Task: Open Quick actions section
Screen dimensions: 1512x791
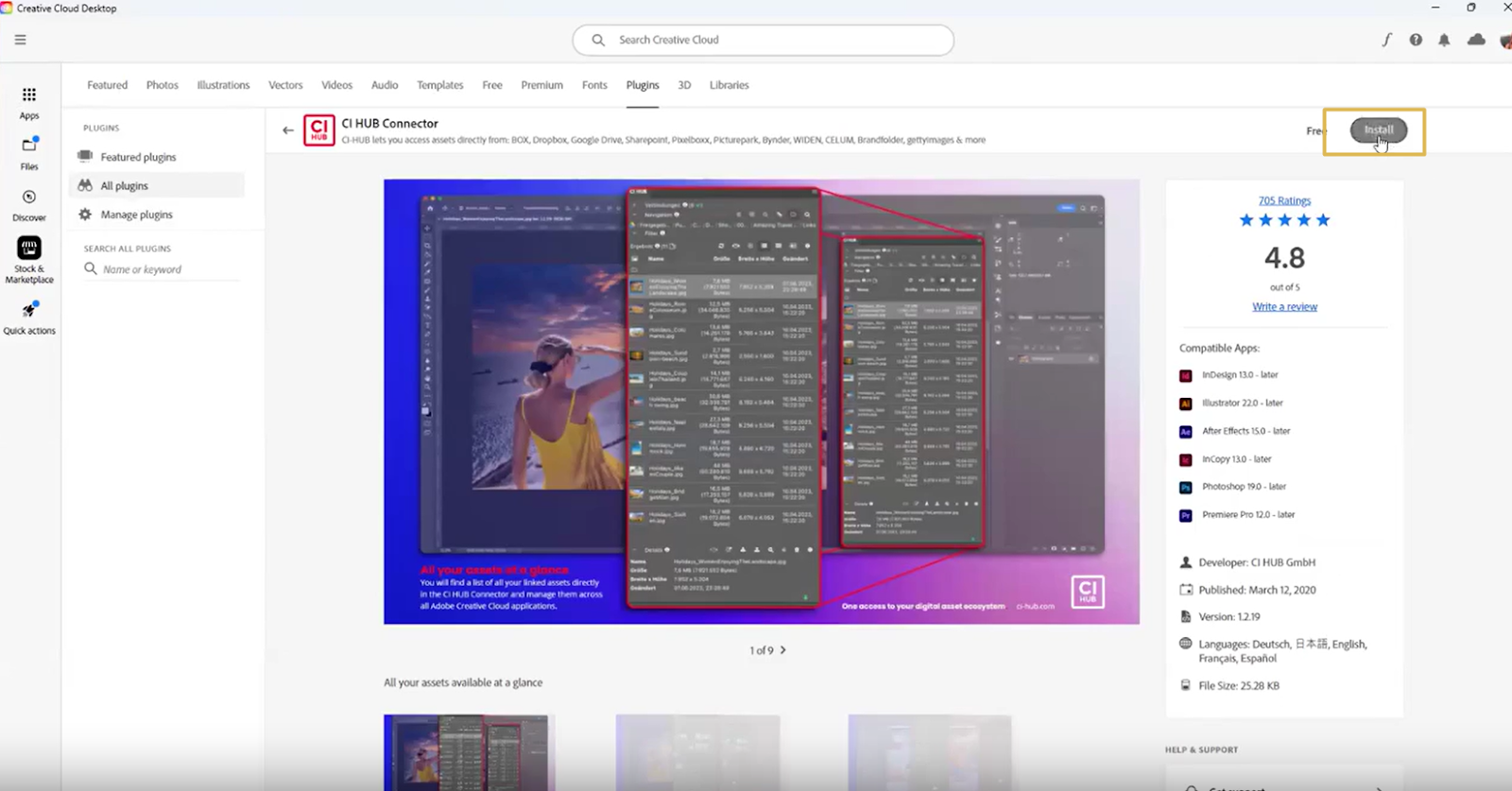Action: click(29, 318)
